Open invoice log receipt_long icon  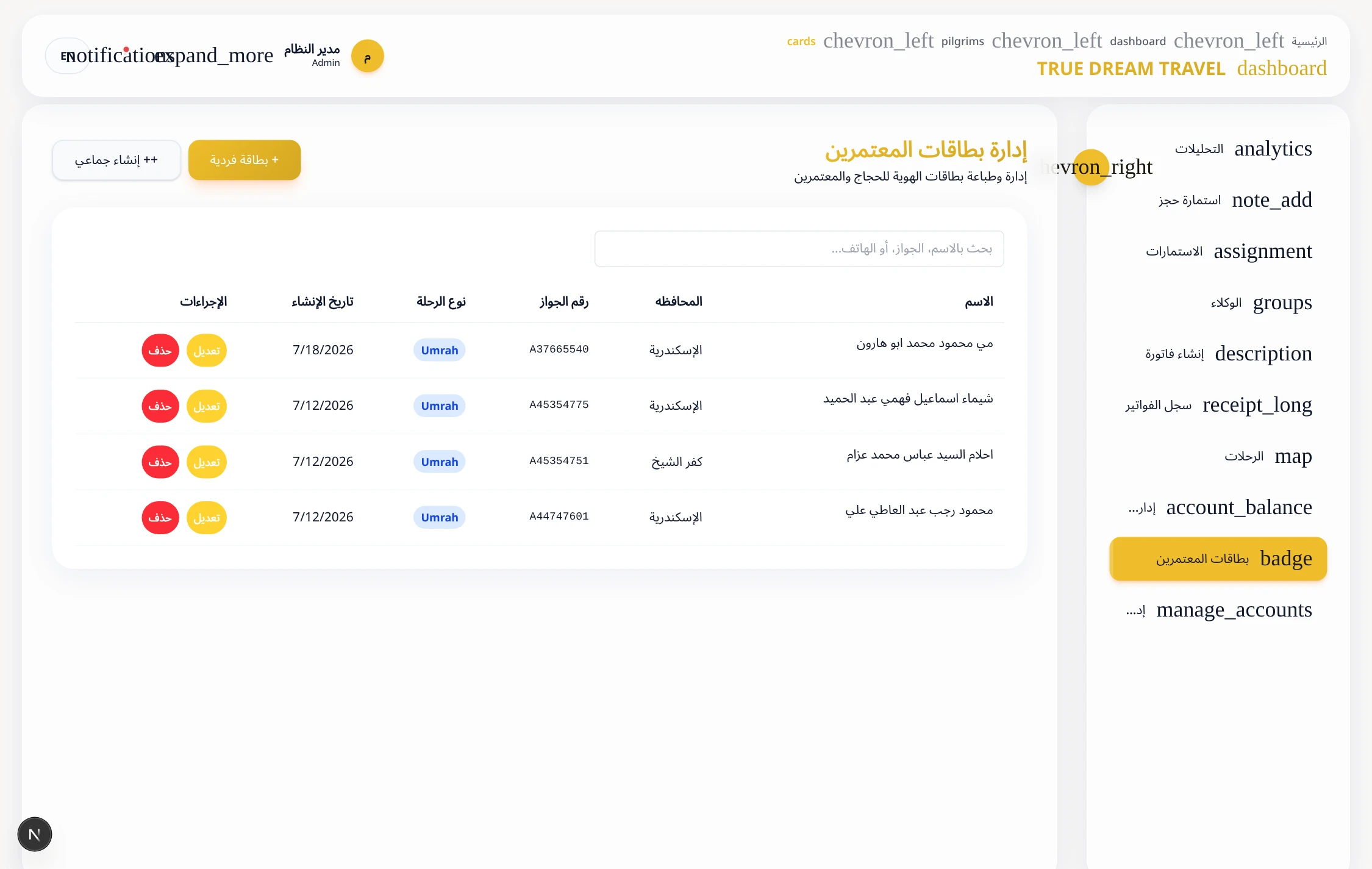click(1257, 405)
